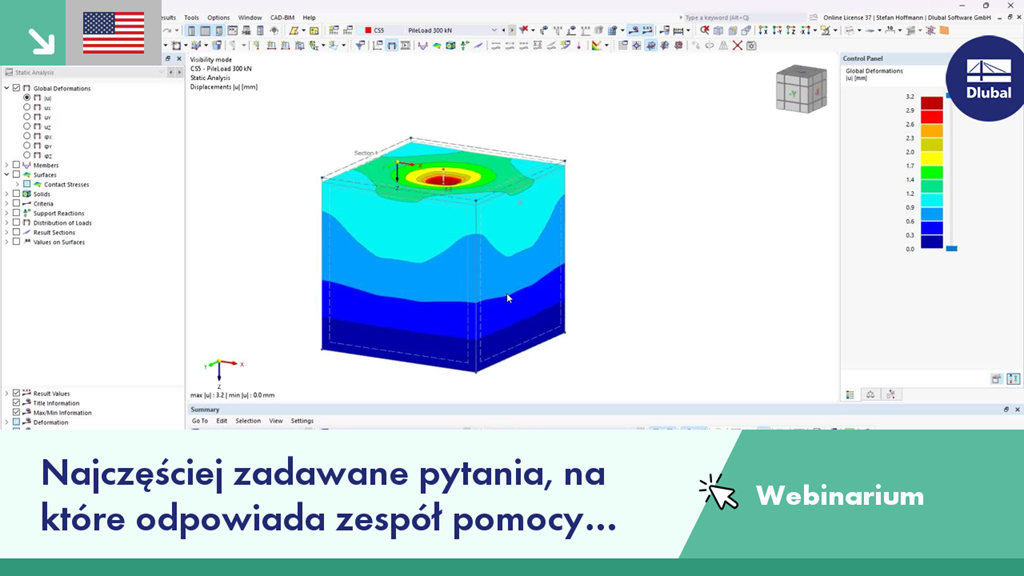Open the Options menu
Screen dimensions: 1024x576
coord(219,18)
